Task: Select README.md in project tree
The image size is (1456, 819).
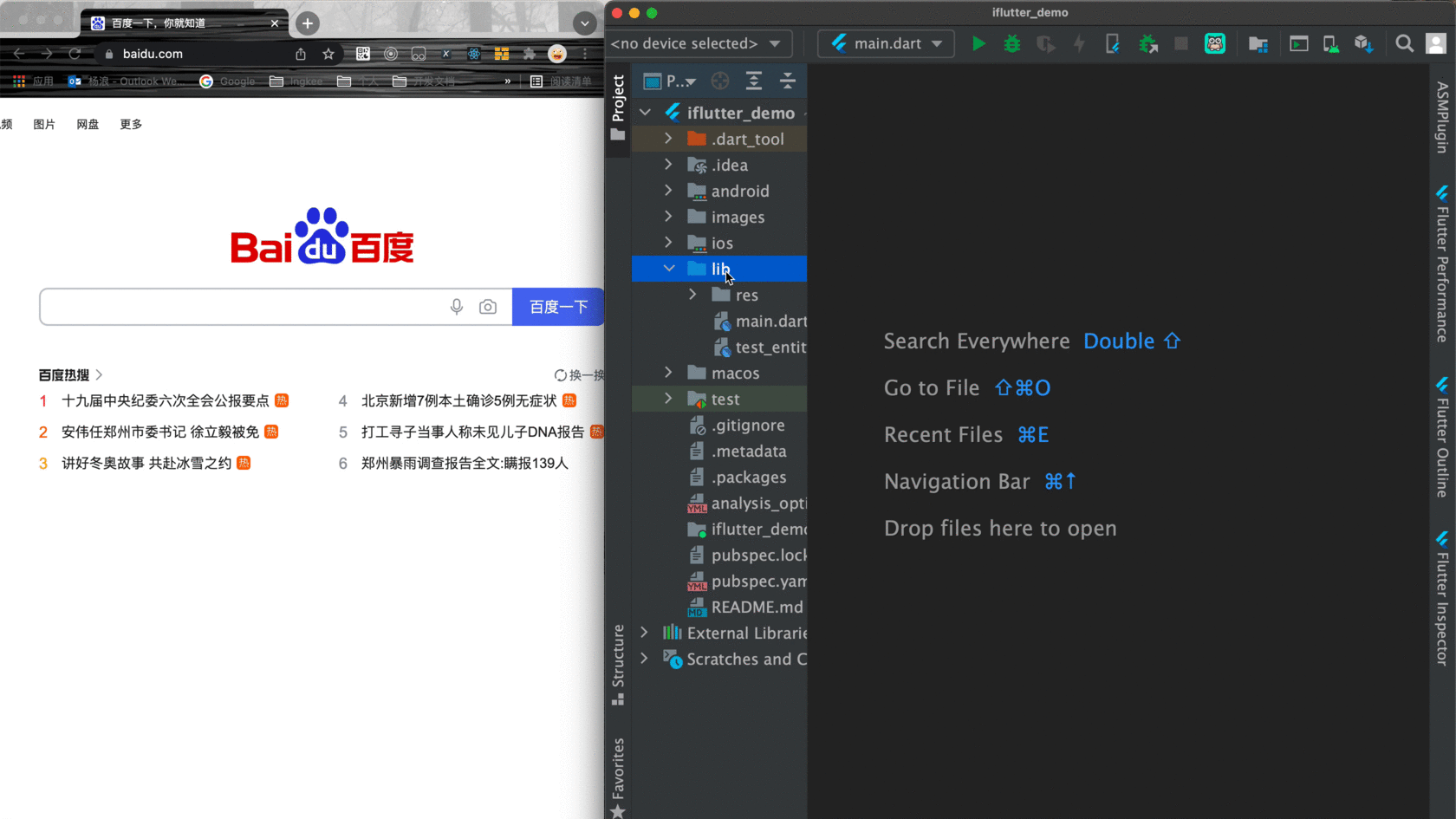Action: pos(745,607)
